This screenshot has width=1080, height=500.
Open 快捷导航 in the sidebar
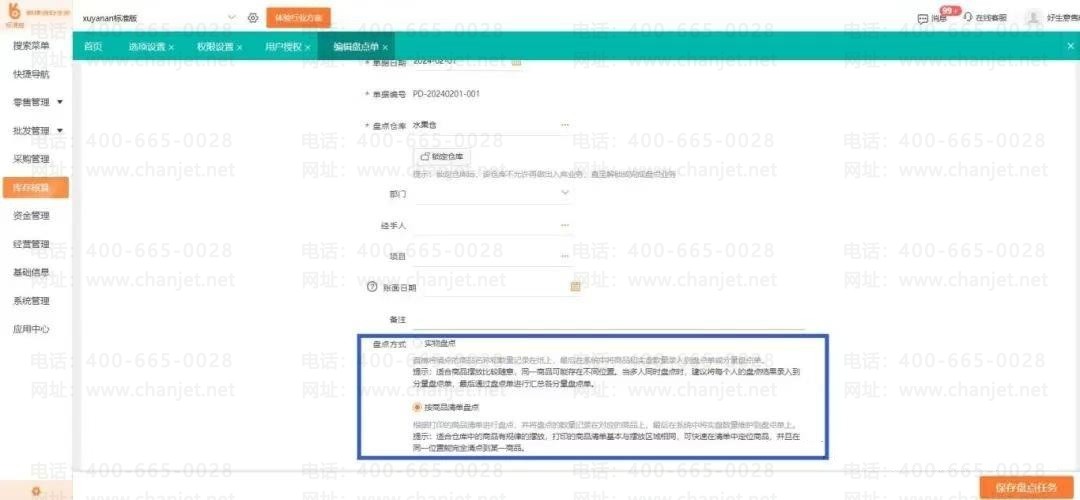click(32, 74)
